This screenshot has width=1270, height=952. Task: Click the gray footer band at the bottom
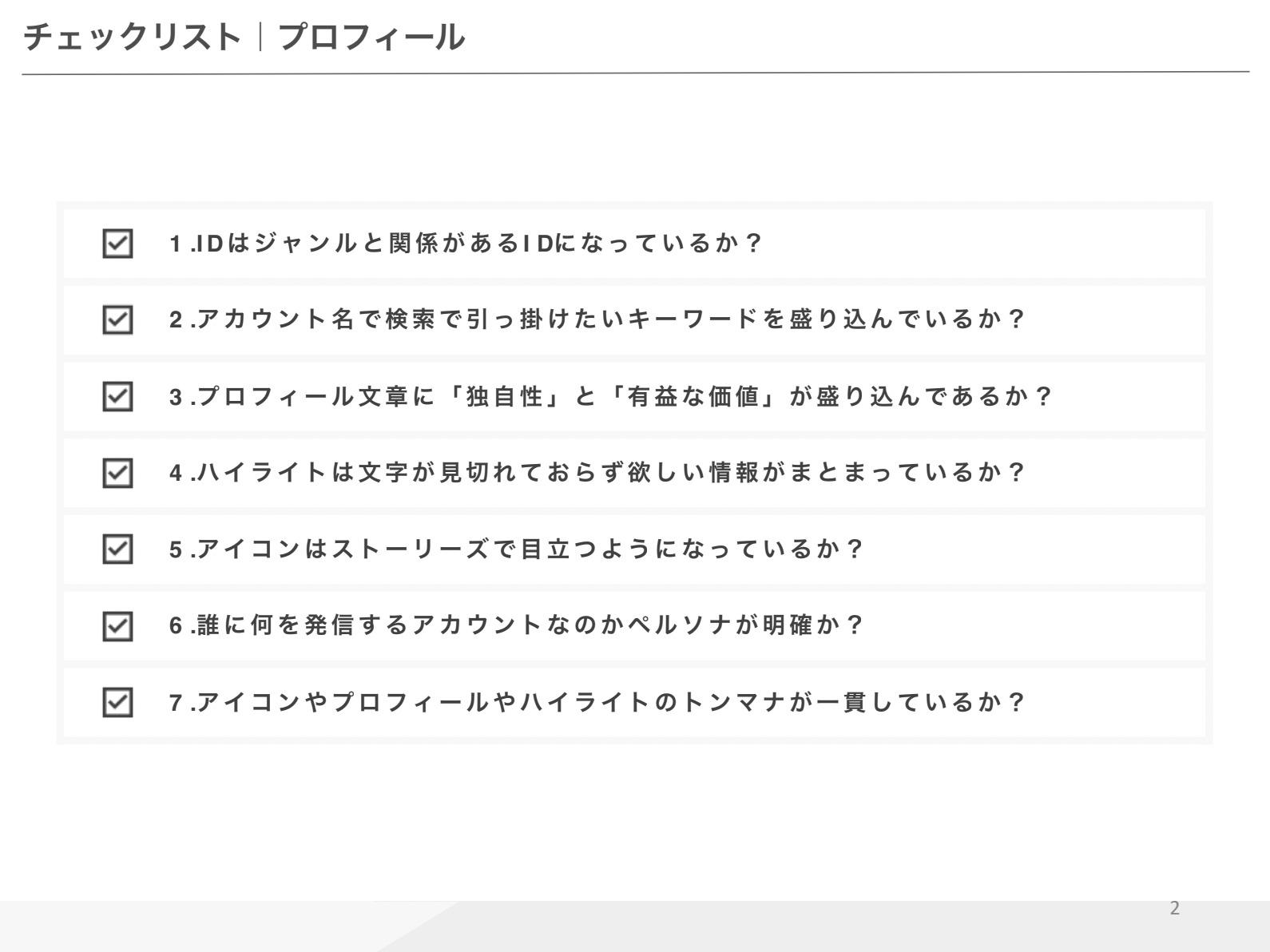pos(635,926)
